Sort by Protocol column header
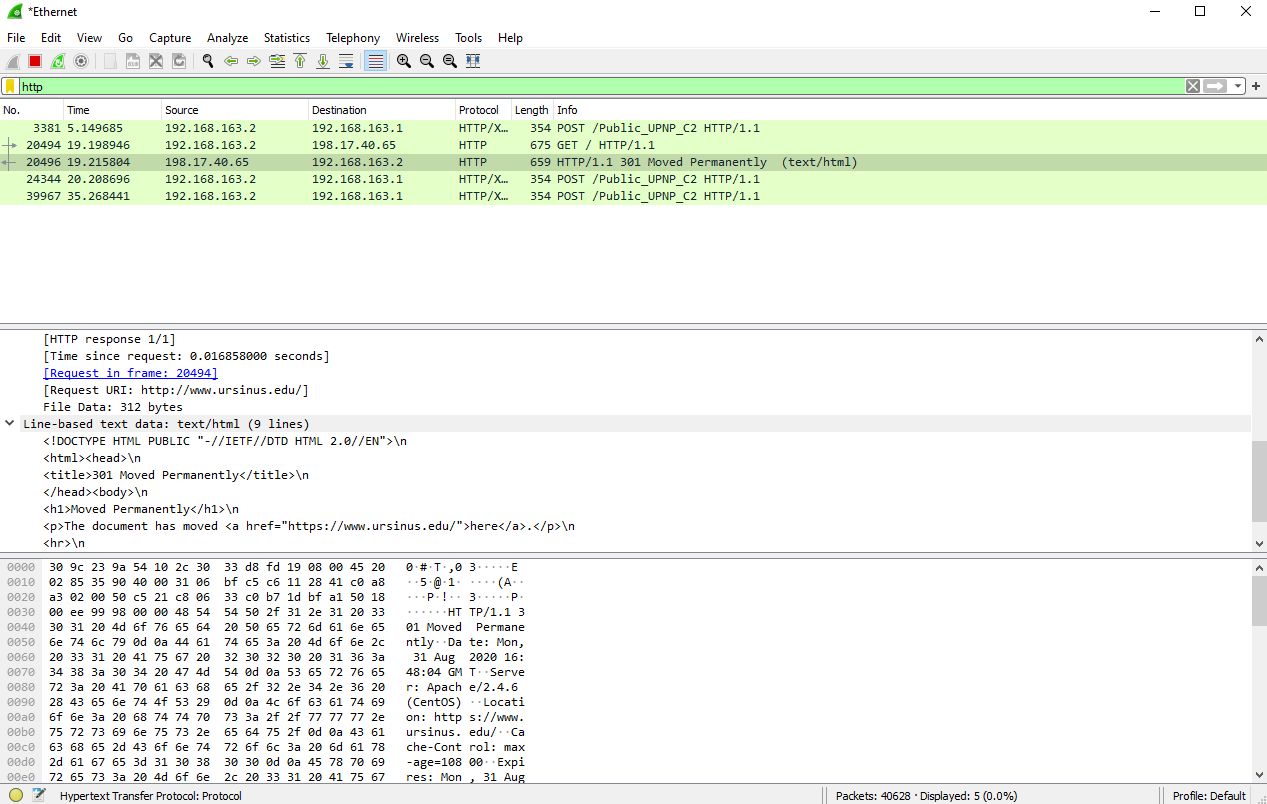1267x804 pixels. click(483, 110)
